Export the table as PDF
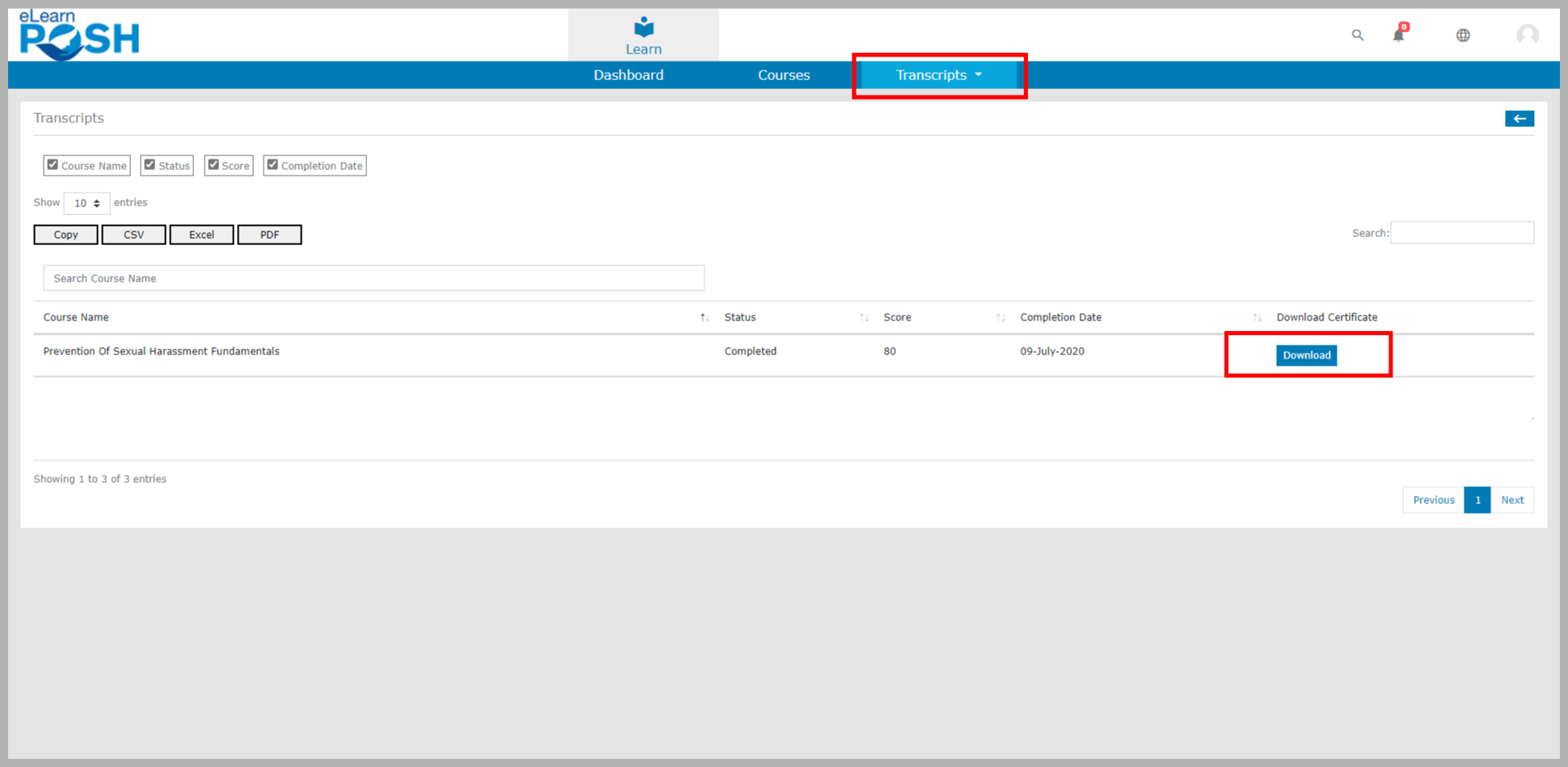Screen dimensions: 1568x767 pos(269,235)
